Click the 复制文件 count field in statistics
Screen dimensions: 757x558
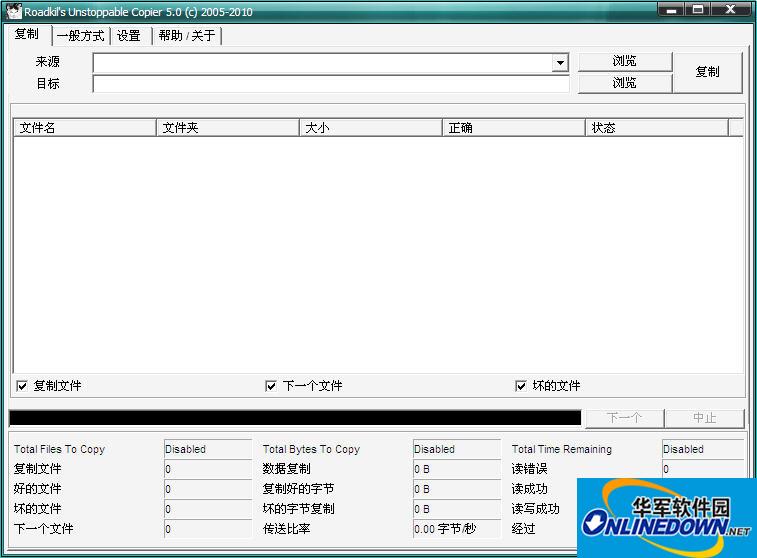208,469
